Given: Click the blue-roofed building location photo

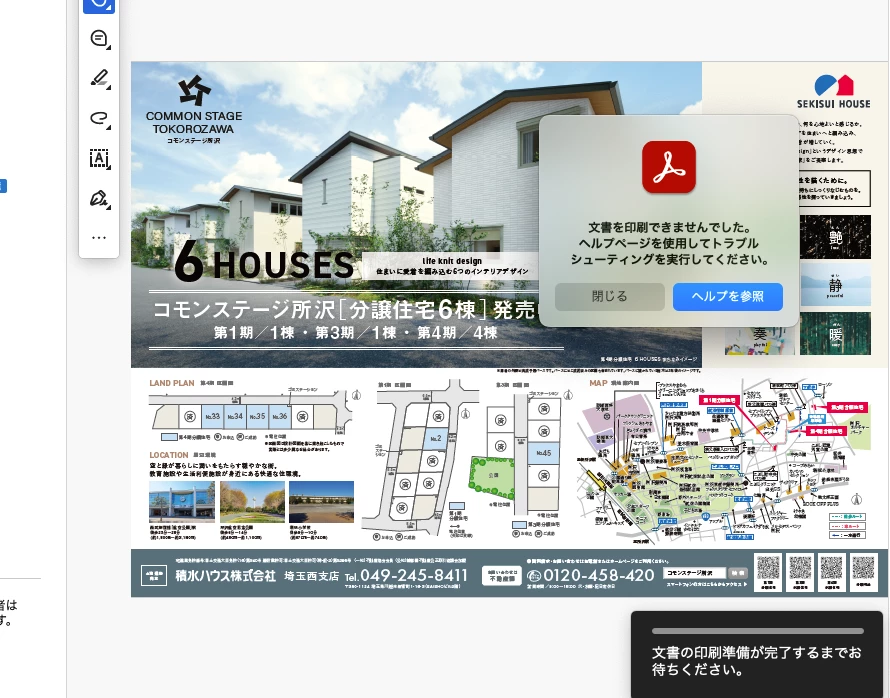Looking at the screenshot, I should tap(182, 502).
